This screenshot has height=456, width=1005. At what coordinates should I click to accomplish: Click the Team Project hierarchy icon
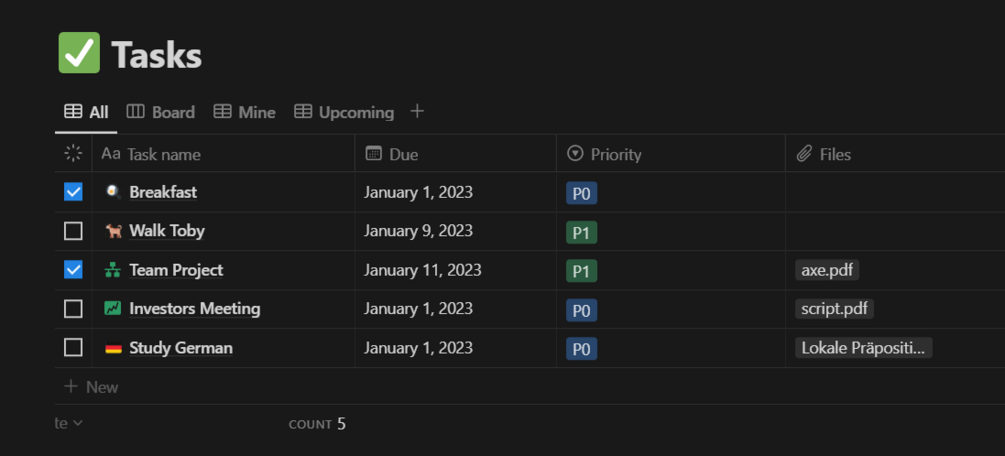point(113,270)
